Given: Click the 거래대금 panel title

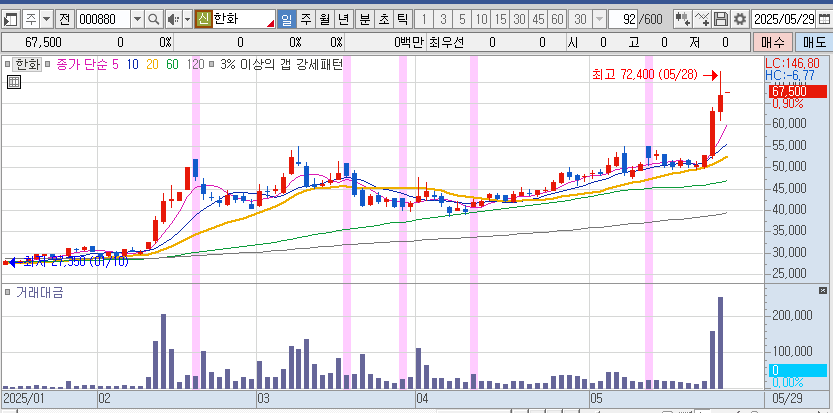Looking at the screenshot, I should point(40,292).
